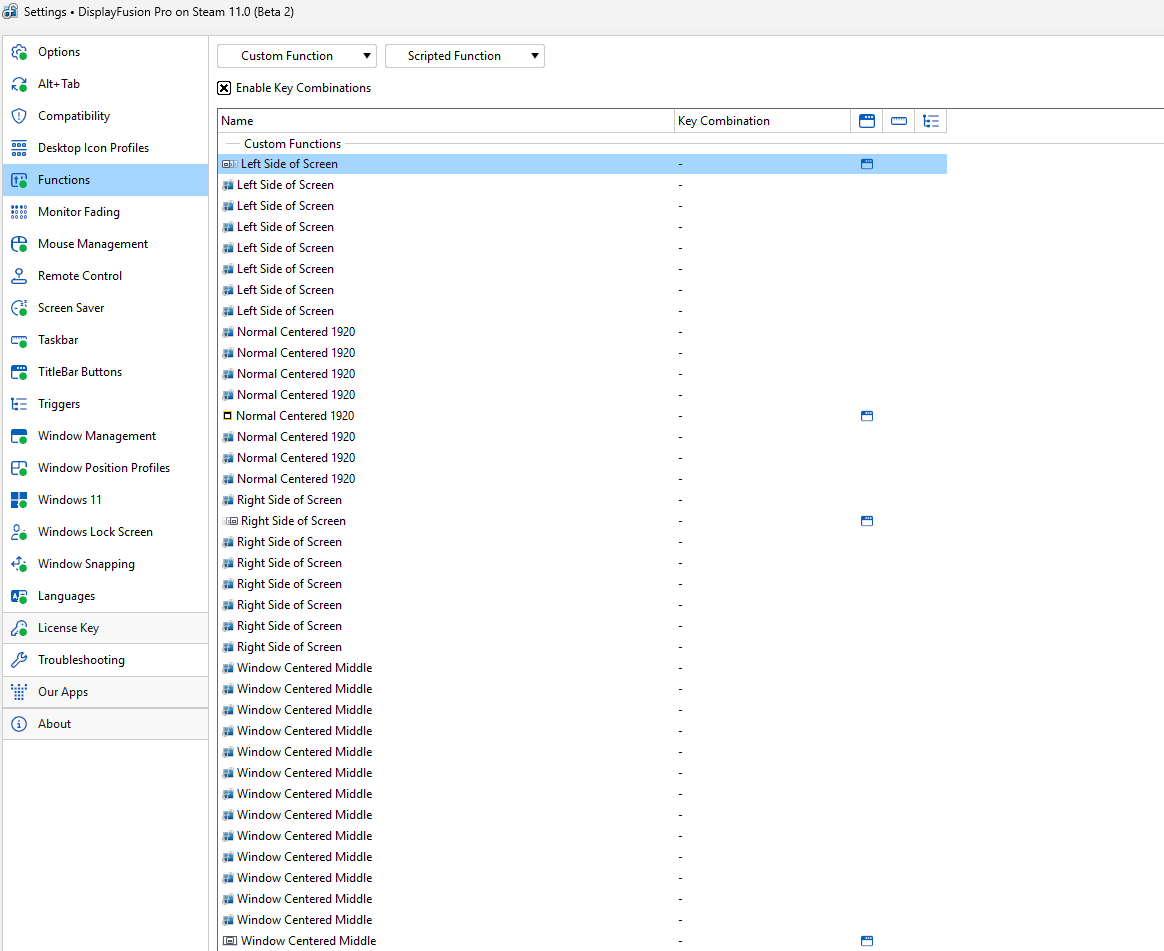The image size is (1164, 951).
Task: Click the About info icon
Action: coord(19,723)
